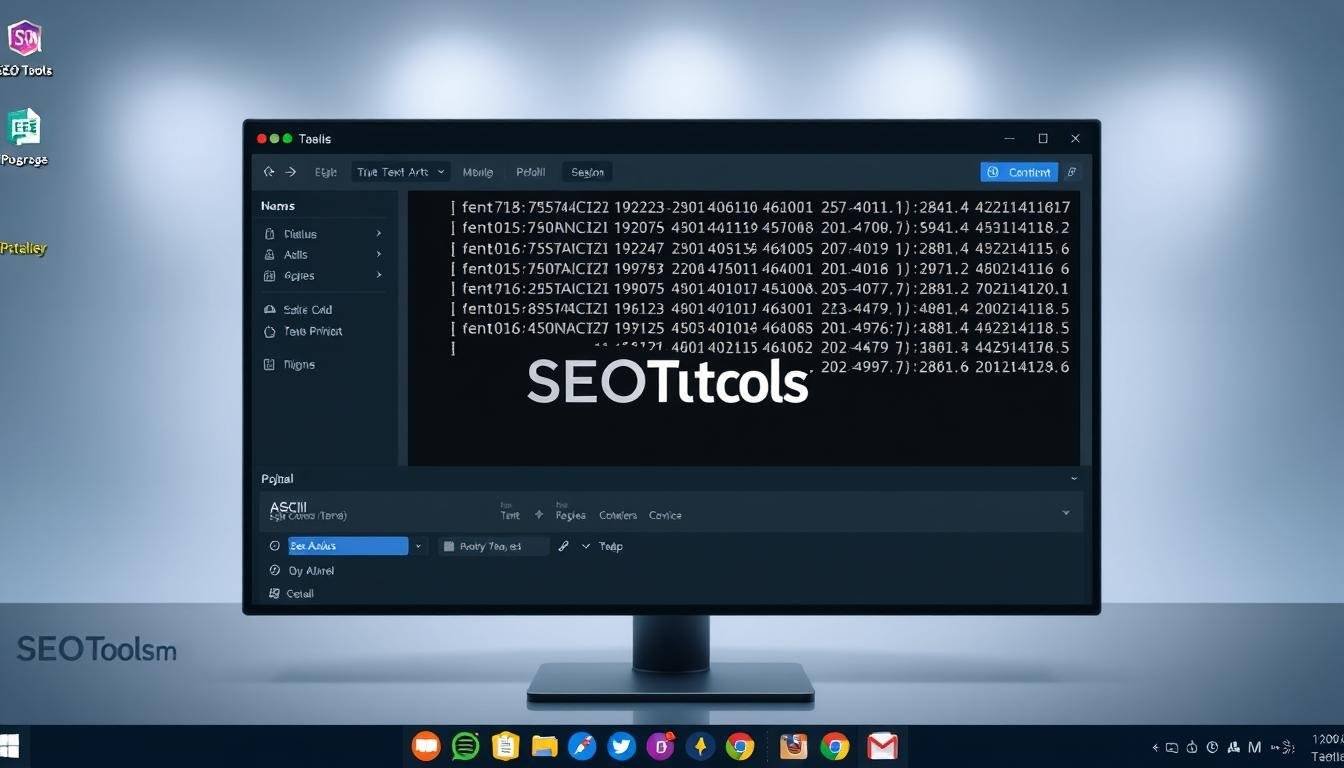Screen dimensions: 1344x768
Task: Open the Couleurs link in the ASCII section
Action: [617, 515]
